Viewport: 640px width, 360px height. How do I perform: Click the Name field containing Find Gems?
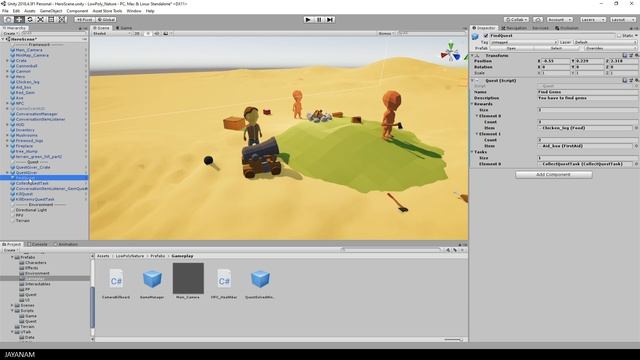587,92
